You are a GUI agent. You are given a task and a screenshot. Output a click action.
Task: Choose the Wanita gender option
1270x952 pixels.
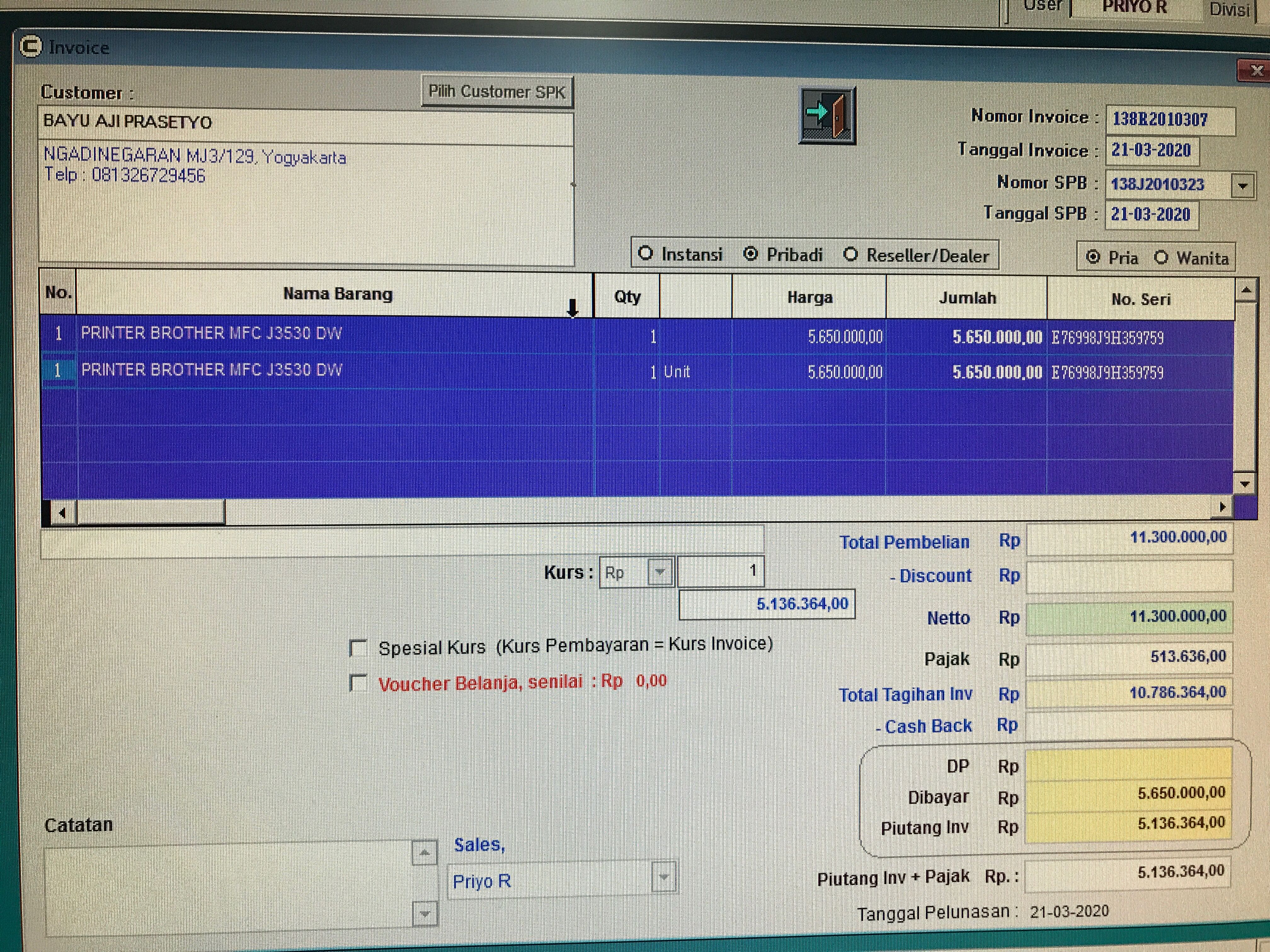[1161, 257]
